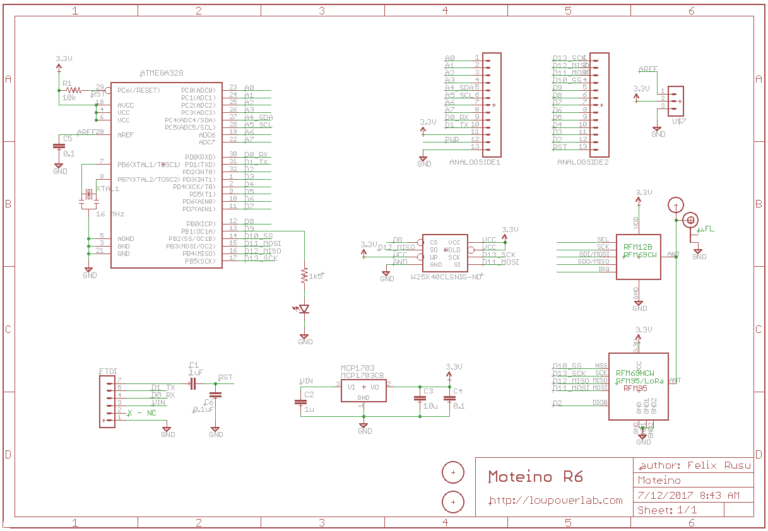This screenshot has height=531, width=768.
Task: Select the PB1(OC1A) pin label
Action: point(198,231)
